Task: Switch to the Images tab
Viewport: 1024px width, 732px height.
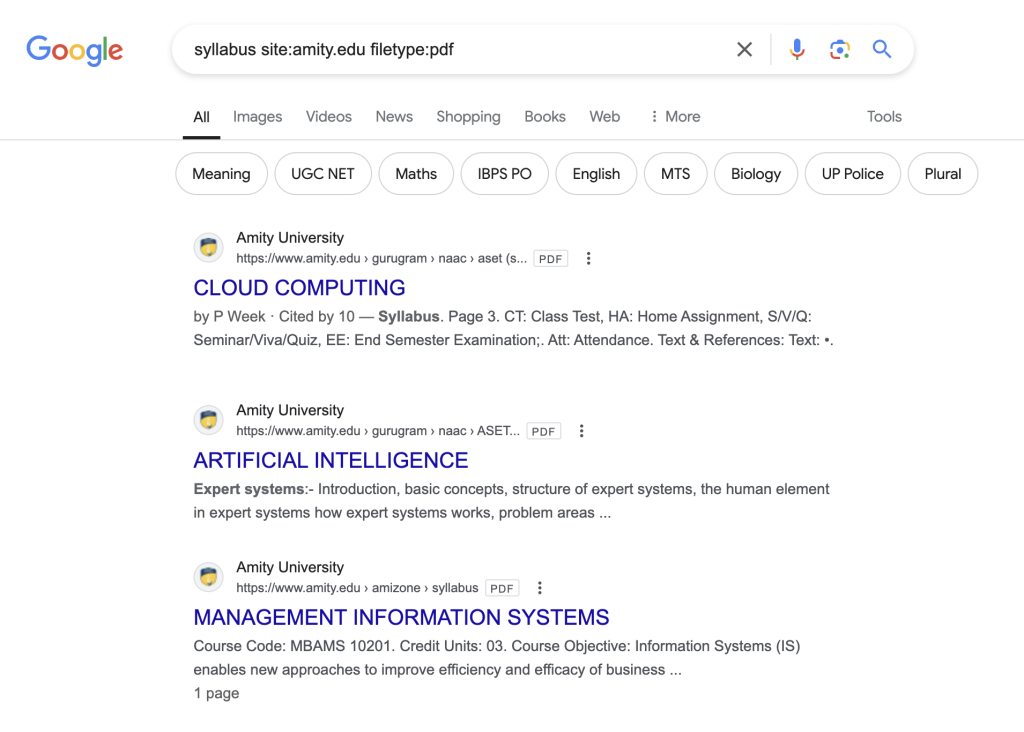Action: pyautogui.click(x=257, y=117)
